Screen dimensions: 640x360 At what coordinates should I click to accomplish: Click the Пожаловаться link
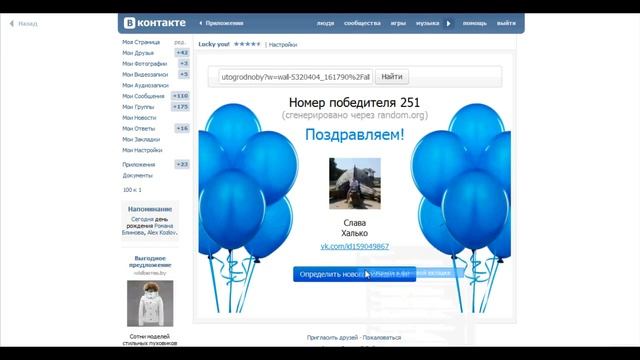382,338
